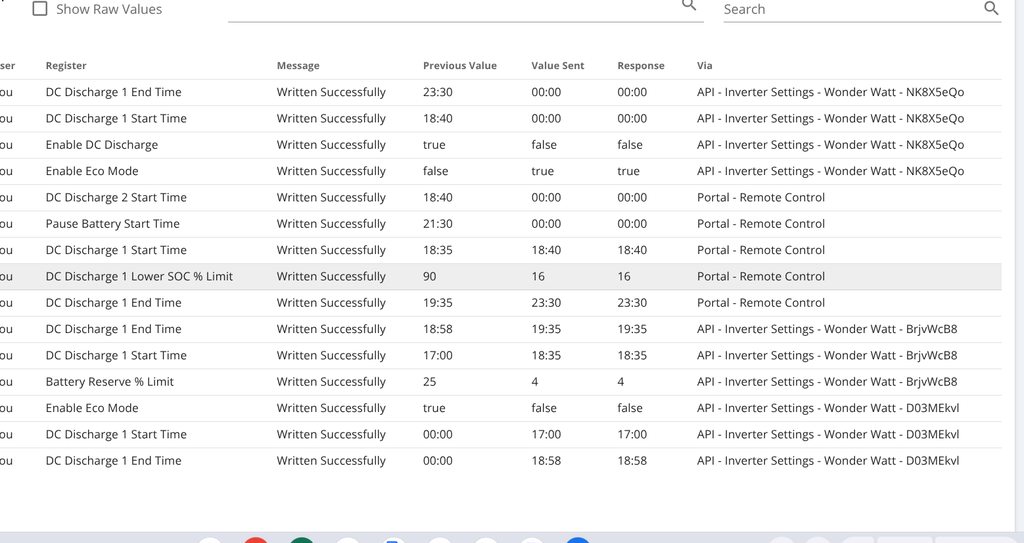This screenshot has width=1024, height=543.
Task: Click the magnifier icon in the middle filter field
Action: click(689, 5)
